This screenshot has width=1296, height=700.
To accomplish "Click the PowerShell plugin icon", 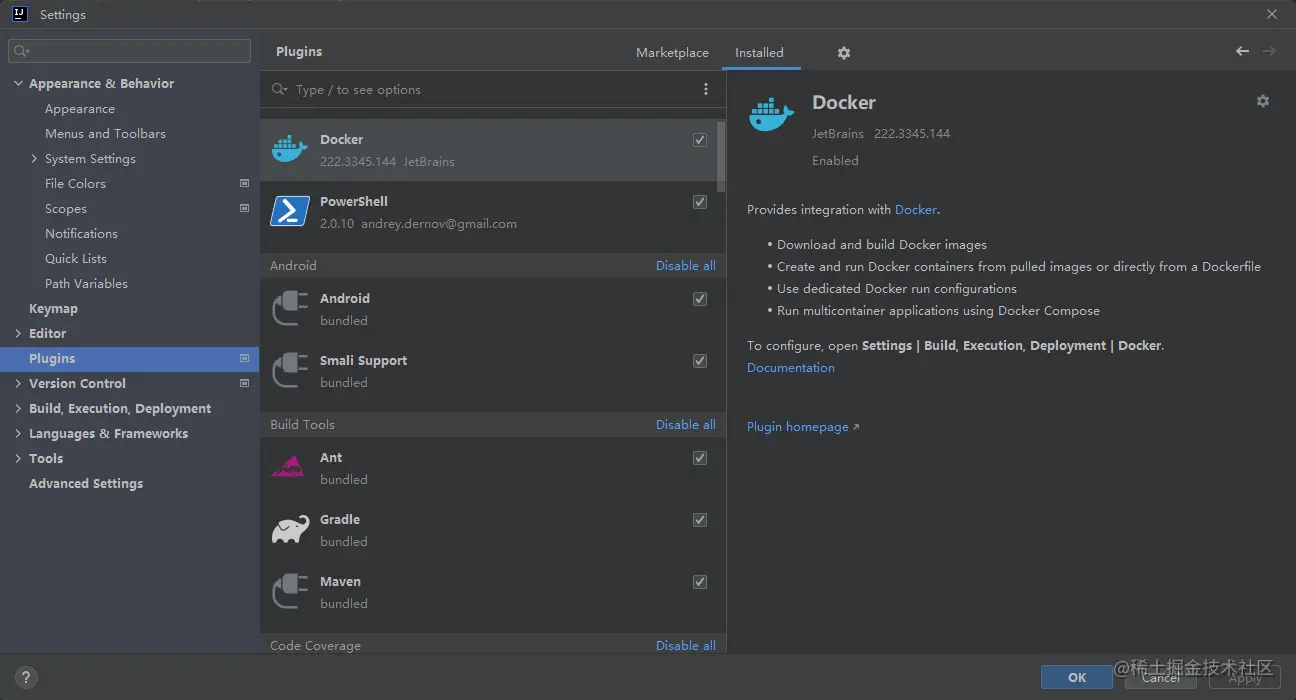I will click(289, 212).
